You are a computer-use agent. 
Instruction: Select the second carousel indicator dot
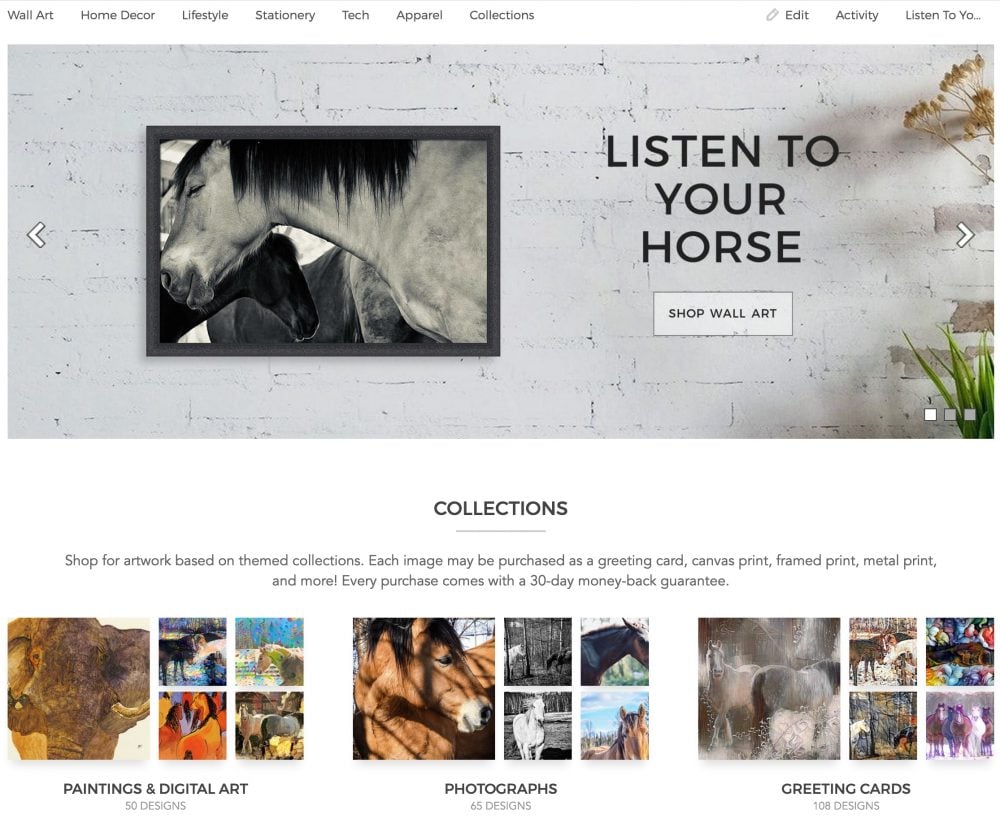pyautogui.click(x=950, y=415)
